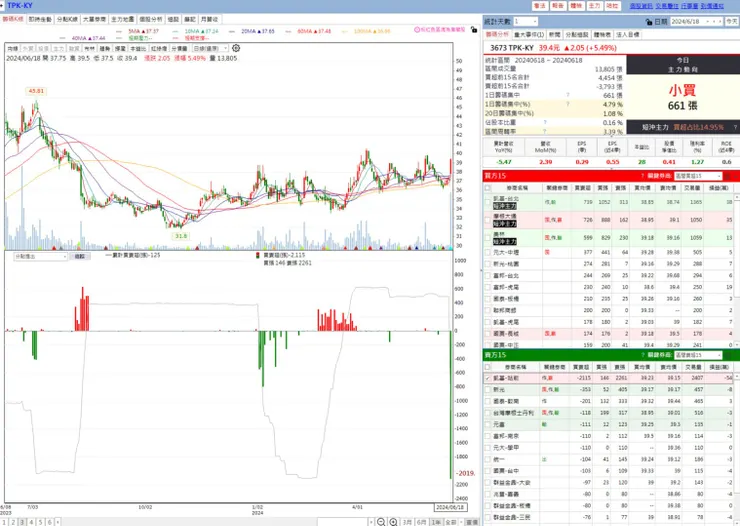740x526 pixels.
Task: Click the 買超 column header in 買方15 table
Action: [582, 188]
